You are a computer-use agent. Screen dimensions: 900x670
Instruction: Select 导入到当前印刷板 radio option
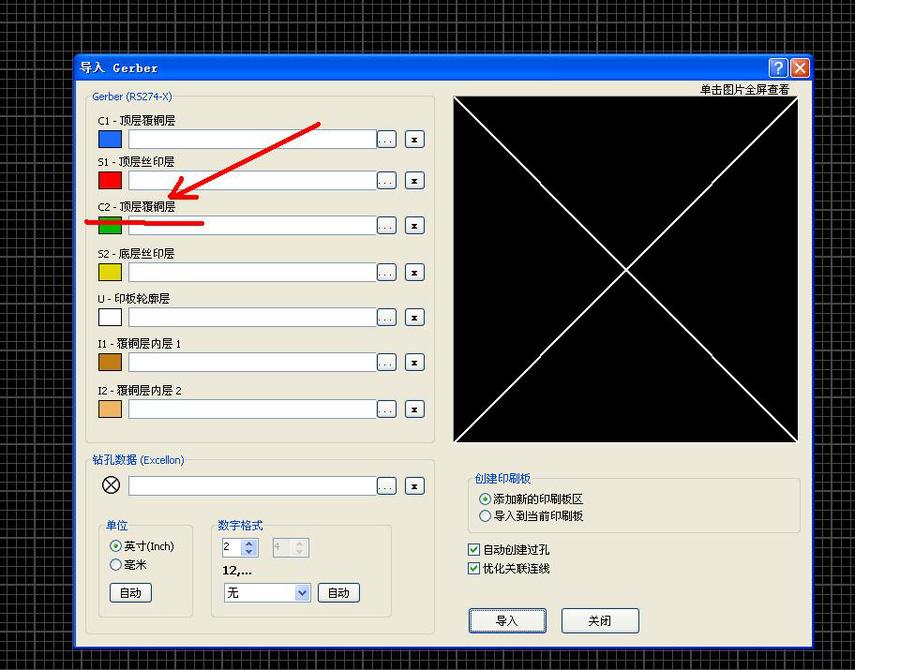485,517
